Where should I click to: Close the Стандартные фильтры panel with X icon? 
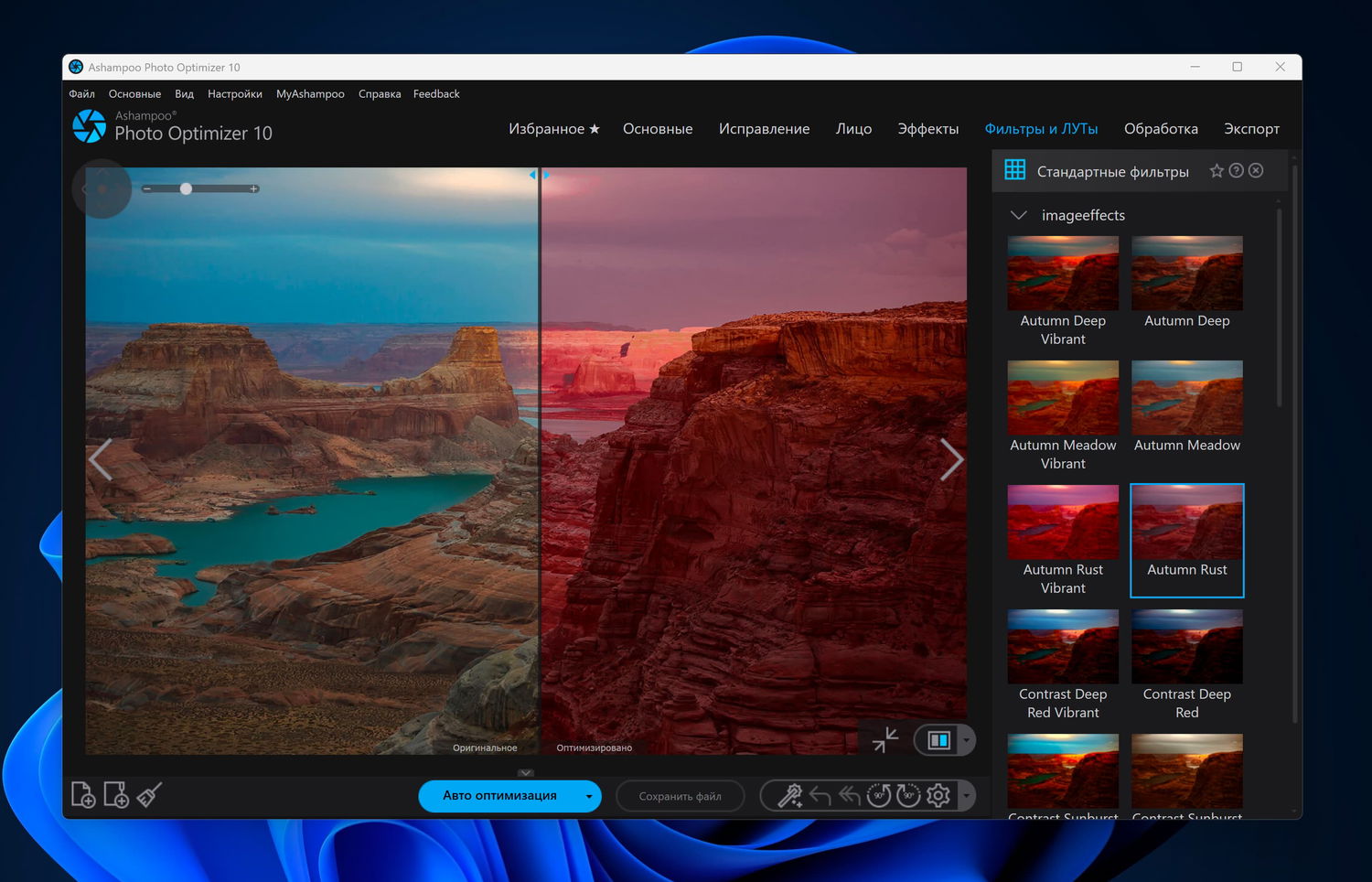coord(1257,171)
